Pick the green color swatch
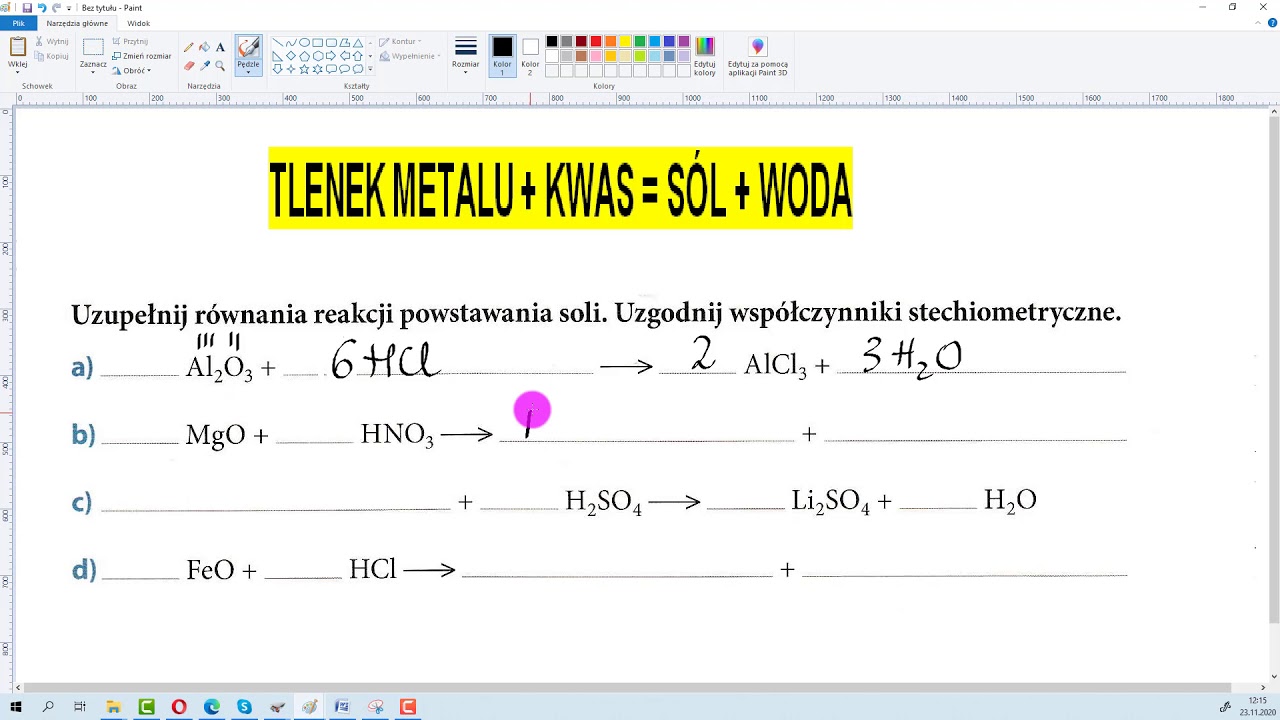Viewport: 1280px width, 720px height. click(640, 41)
